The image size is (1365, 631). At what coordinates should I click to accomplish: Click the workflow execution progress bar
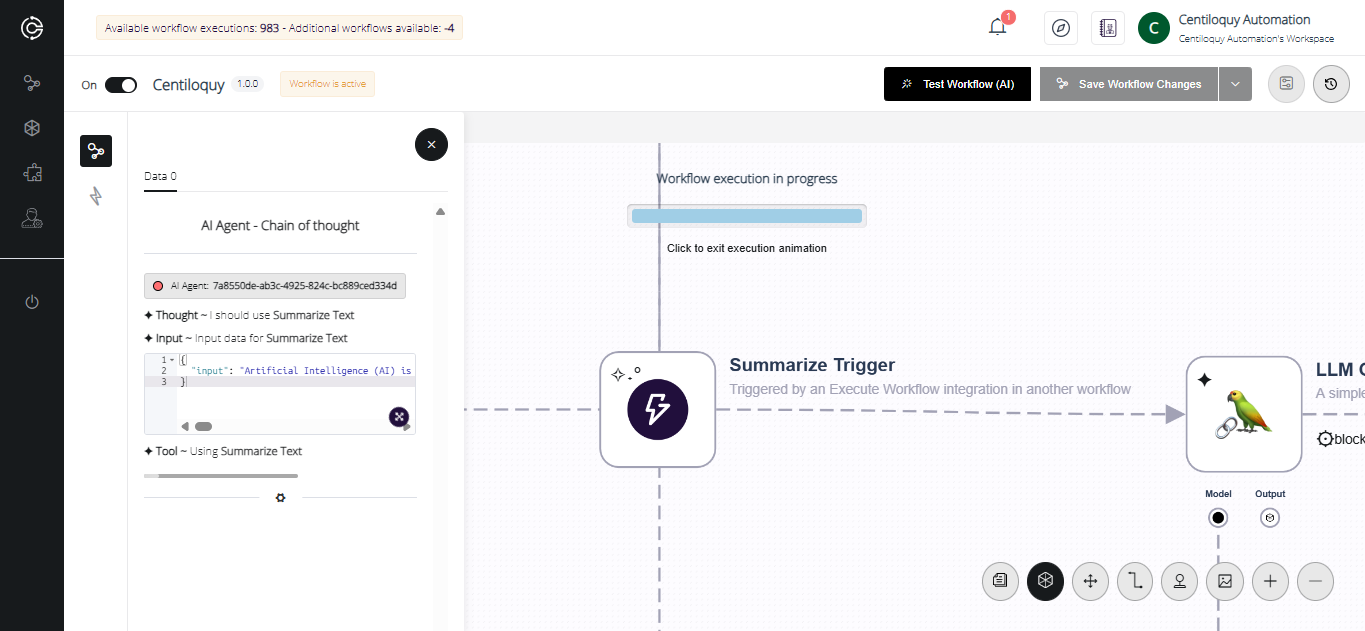[747, 216]
